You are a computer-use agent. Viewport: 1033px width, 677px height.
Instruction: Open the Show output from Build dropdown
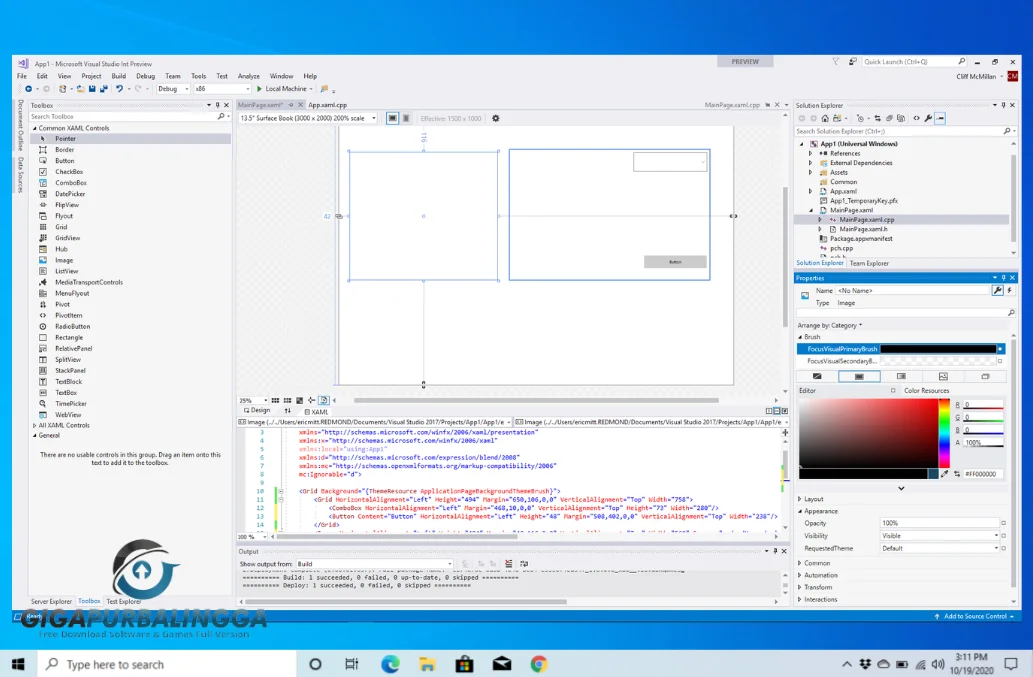click(x=374, y=564)
